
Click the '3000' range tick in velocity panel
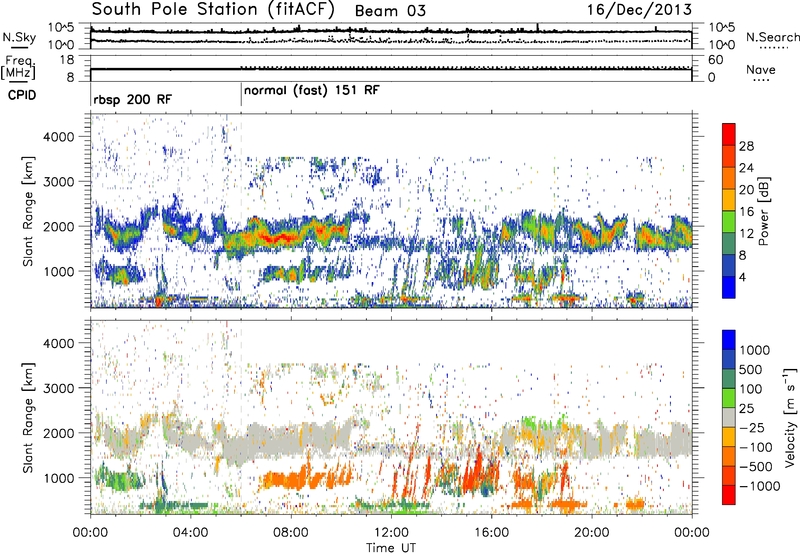click(59, 388)
